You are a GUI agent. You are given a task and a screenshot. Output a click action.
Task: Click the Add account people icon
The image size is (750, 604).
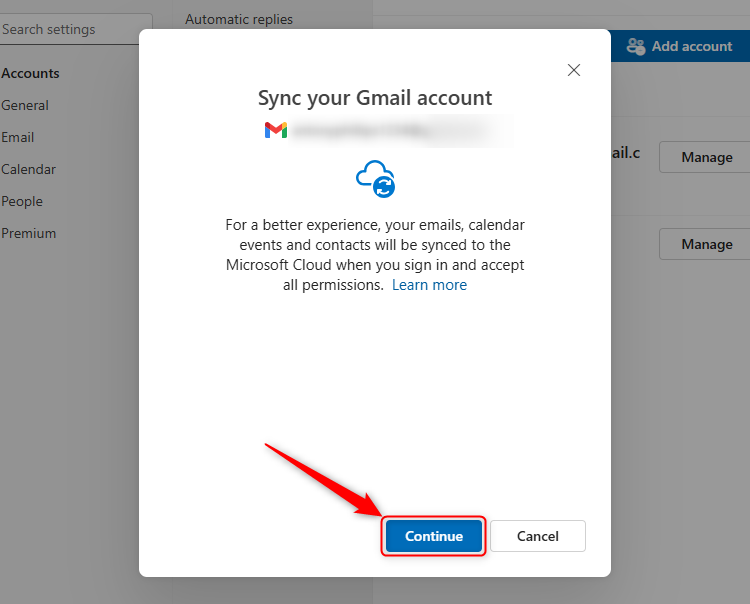coord(636,46)
